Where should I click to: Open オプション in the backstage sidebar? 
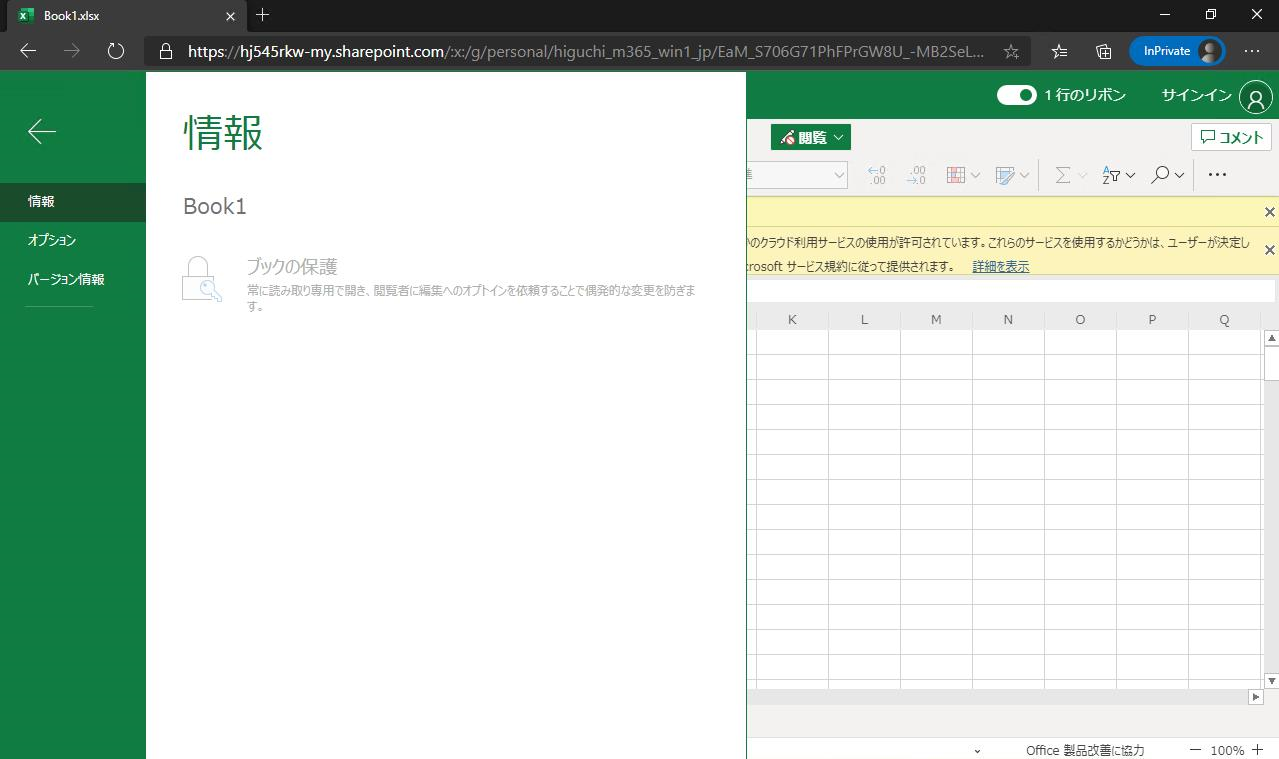click(x=73, y=240)
